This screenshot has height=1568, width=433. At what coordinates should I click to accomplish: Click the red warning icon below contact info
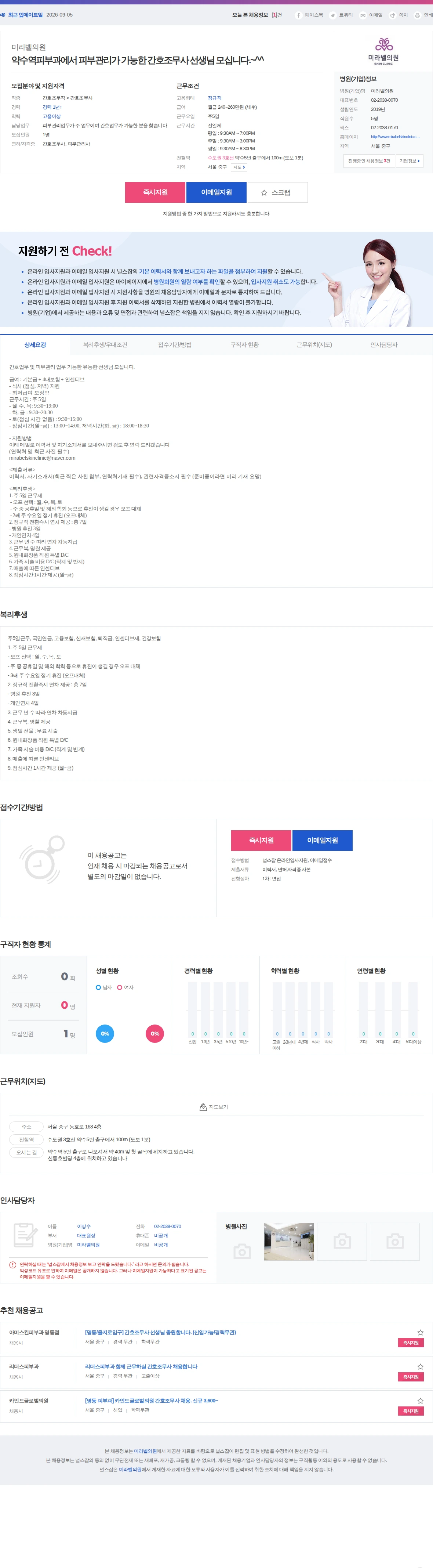tap(13, 1265)
